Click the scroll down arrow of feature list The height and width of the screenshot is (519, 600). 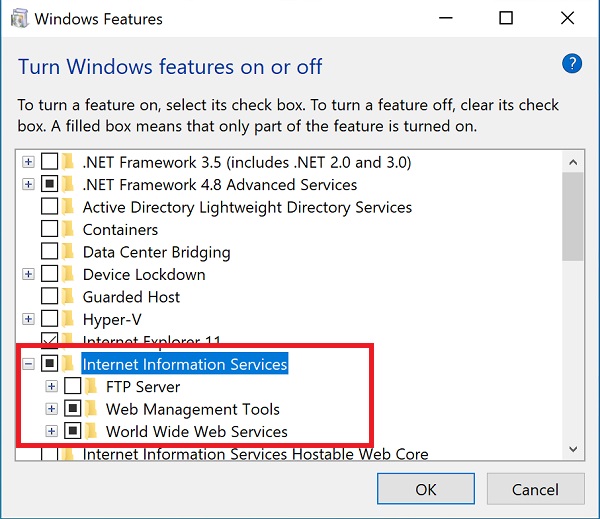(x=573, y=449)
